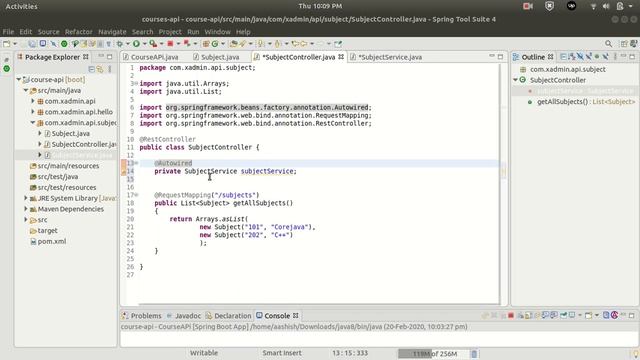Image resolution: width=640 pixels, height=360 pixels.
Task: Expand the Maven Dependencies node
Action: [x=26, y=209]
